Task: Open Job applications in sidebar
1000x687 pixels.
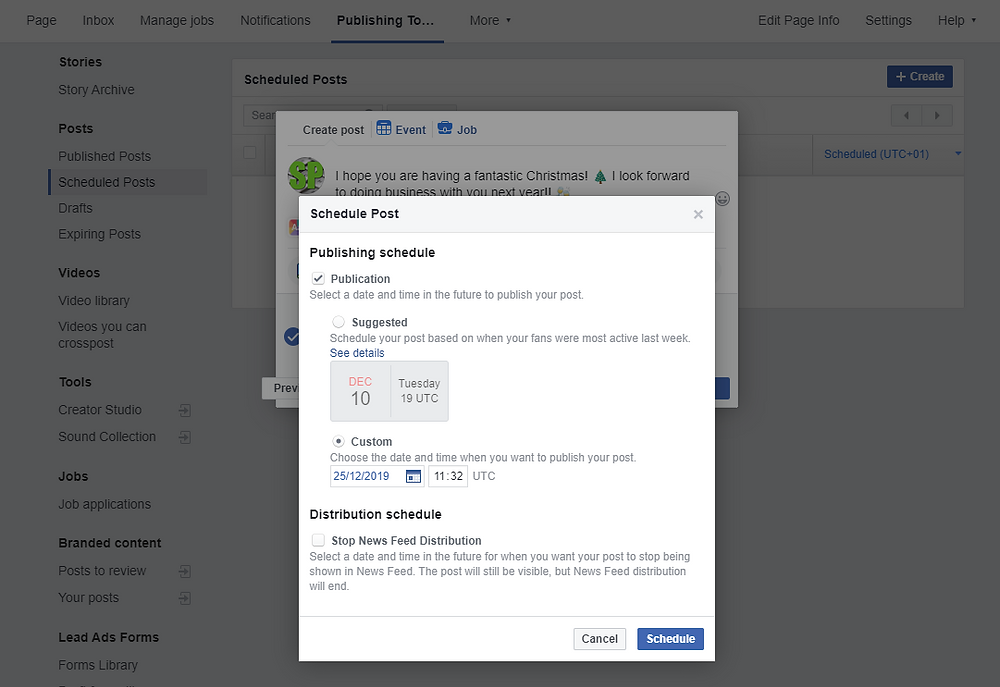Action: 105,505
